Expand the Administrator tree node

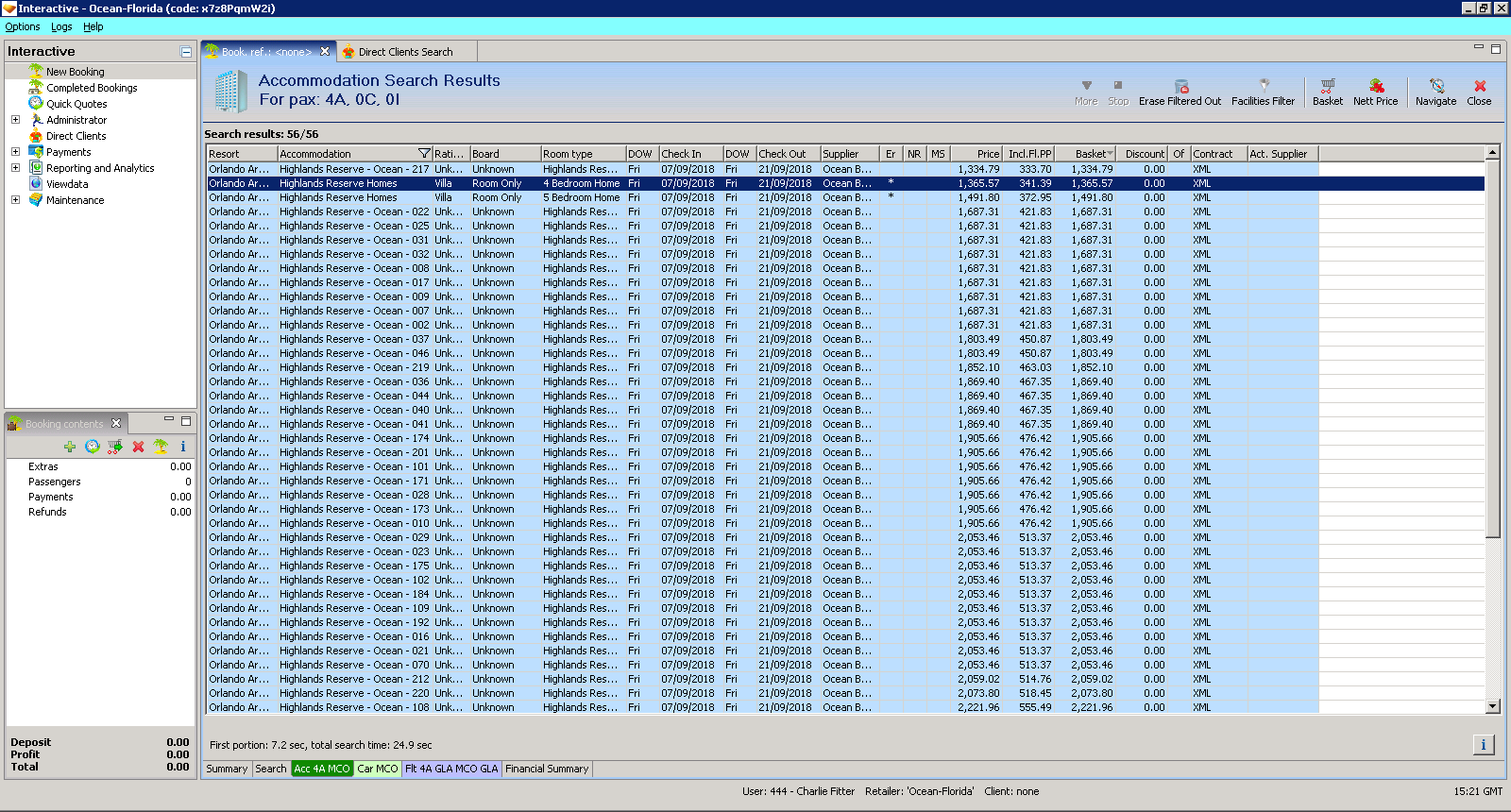(15, 120)
